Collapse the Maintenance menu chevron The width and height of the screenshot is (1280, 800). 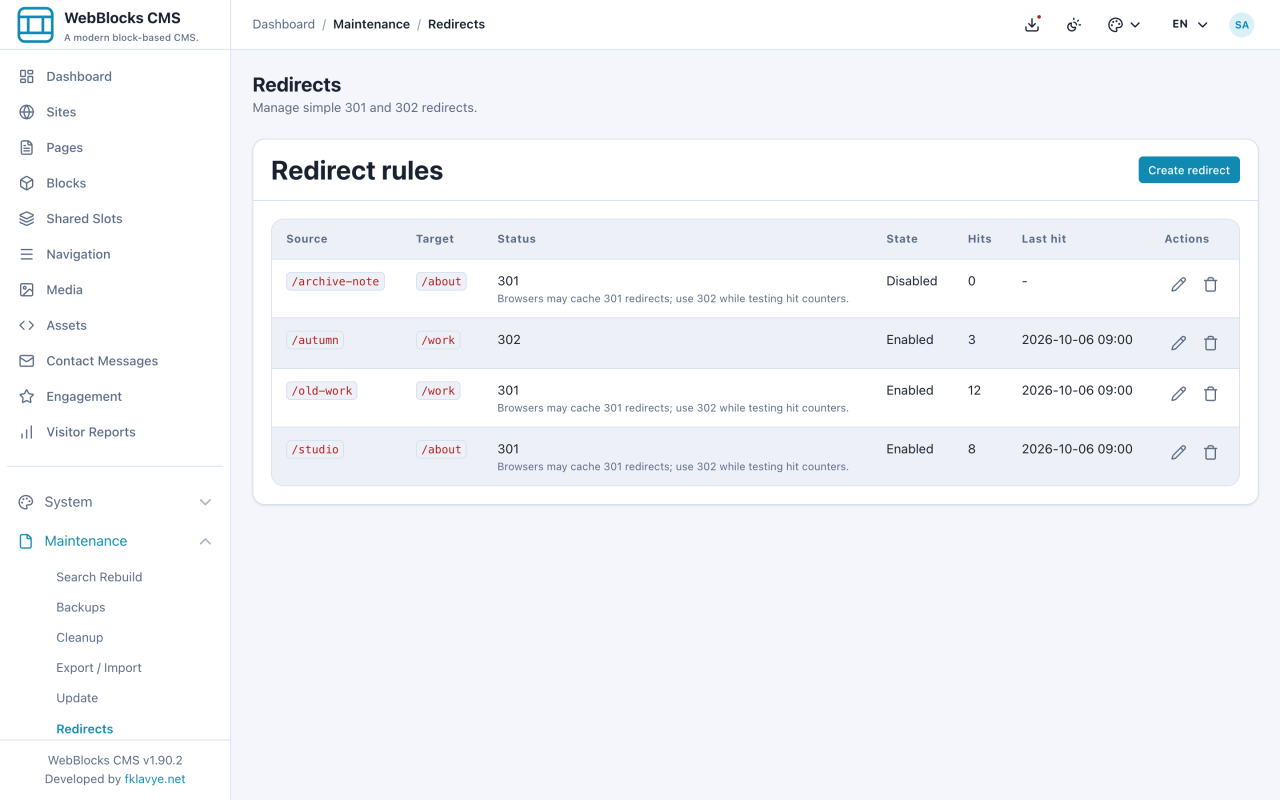point(205,541)
